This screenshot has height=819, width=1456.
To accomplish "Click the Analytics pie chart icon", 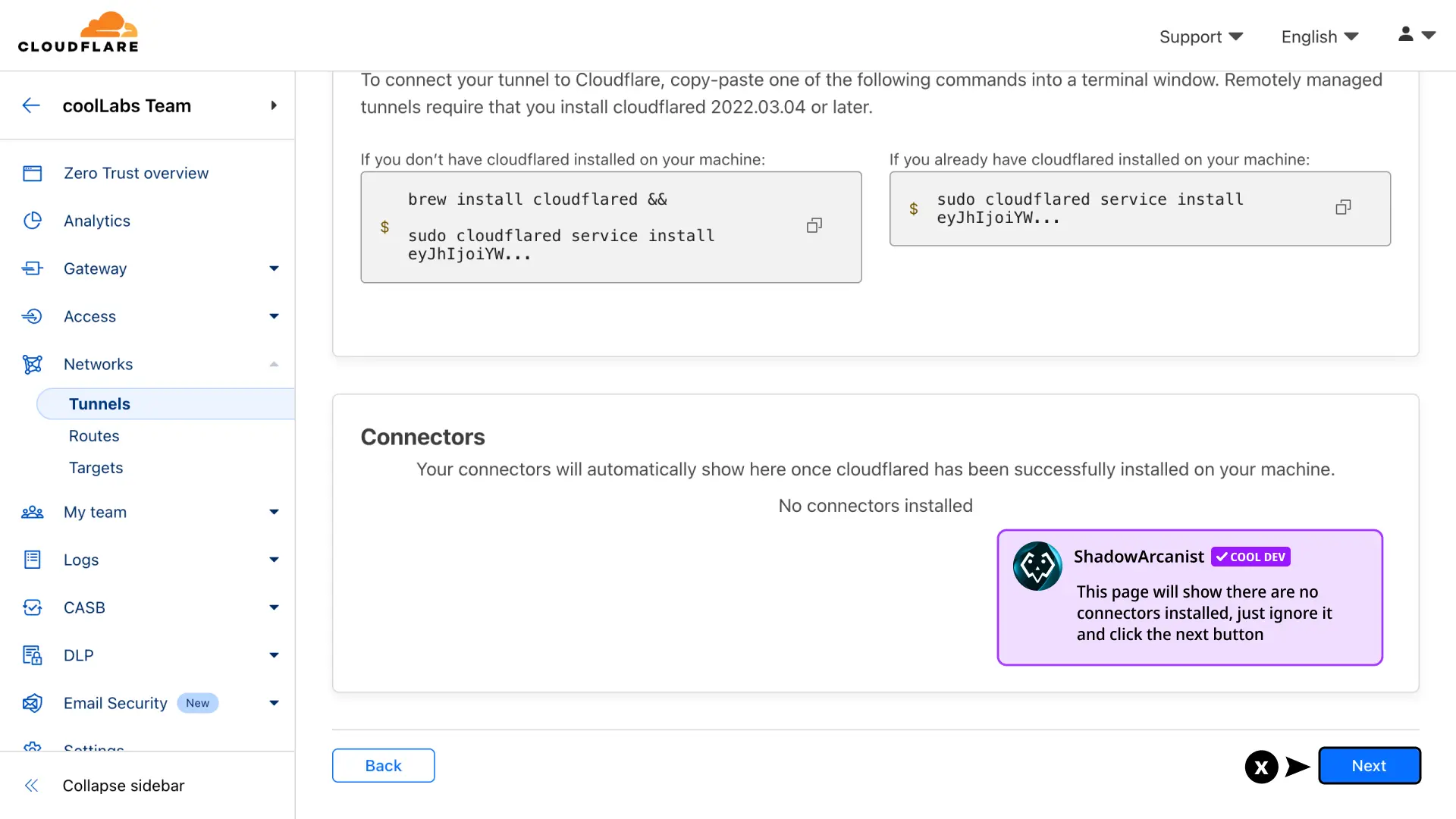I will [33, 221].
